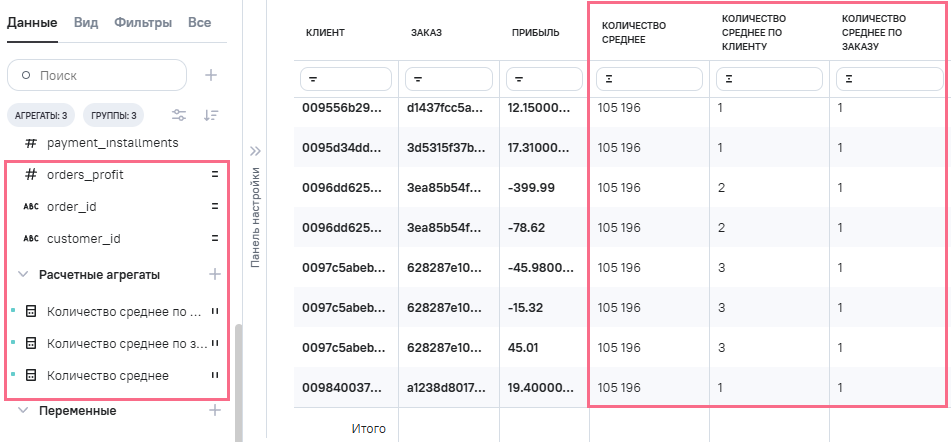Screen dimensions: 951x442
Task: Click the Агрегаты: 3 chip
Action: click(x=41, y=115)
